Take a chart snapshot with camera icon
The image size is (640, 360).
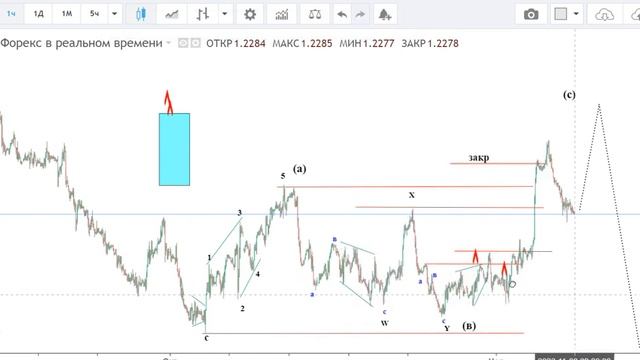click(x=531, y=15)
